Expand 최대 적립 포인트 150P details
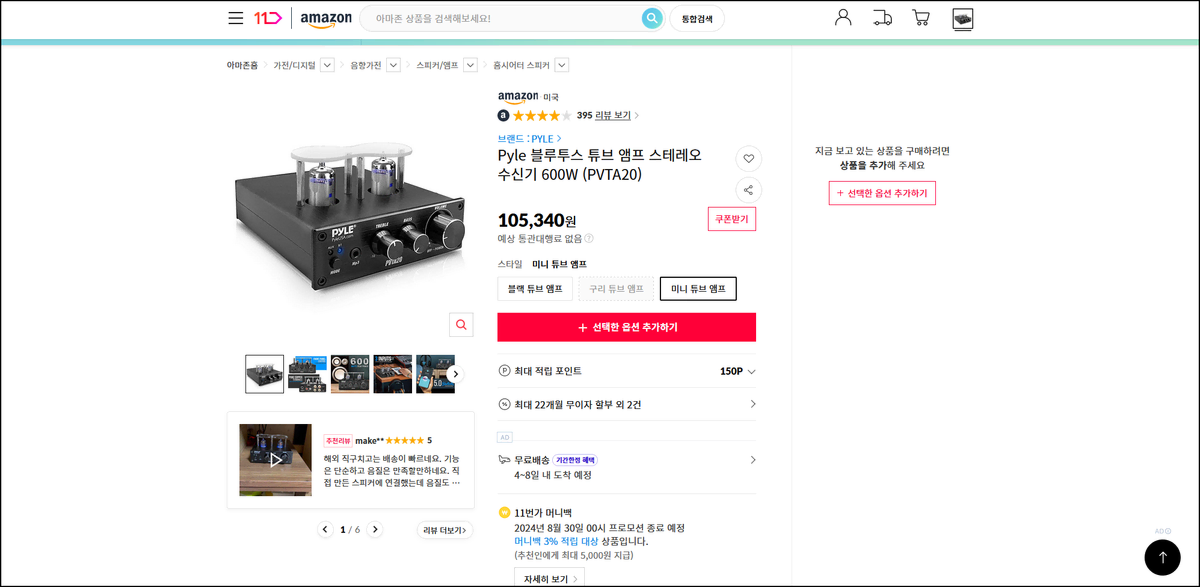 coord(627,371)
